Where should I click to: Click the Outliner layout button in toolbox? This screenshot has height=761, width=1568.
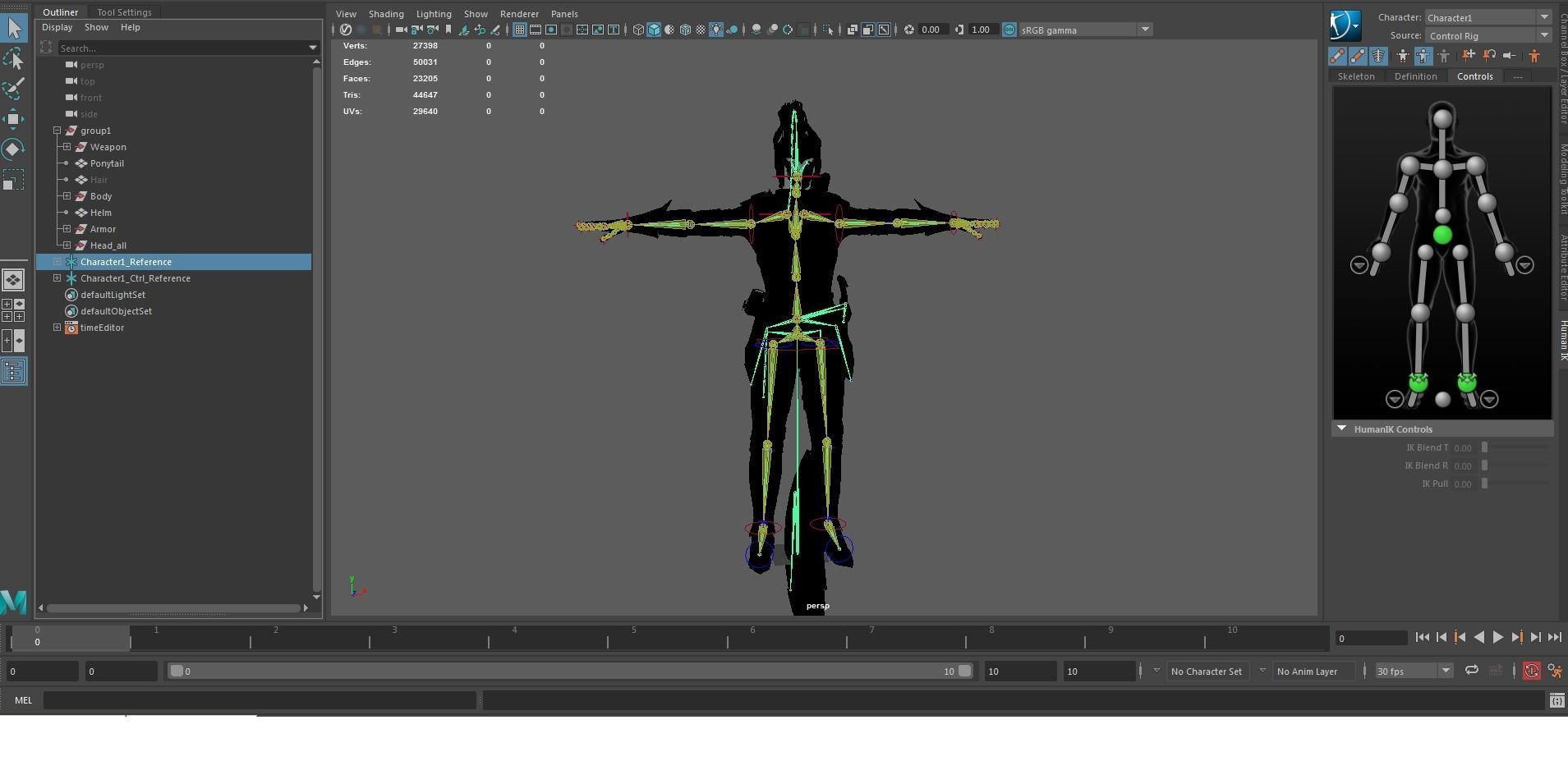tap(14, 372)
